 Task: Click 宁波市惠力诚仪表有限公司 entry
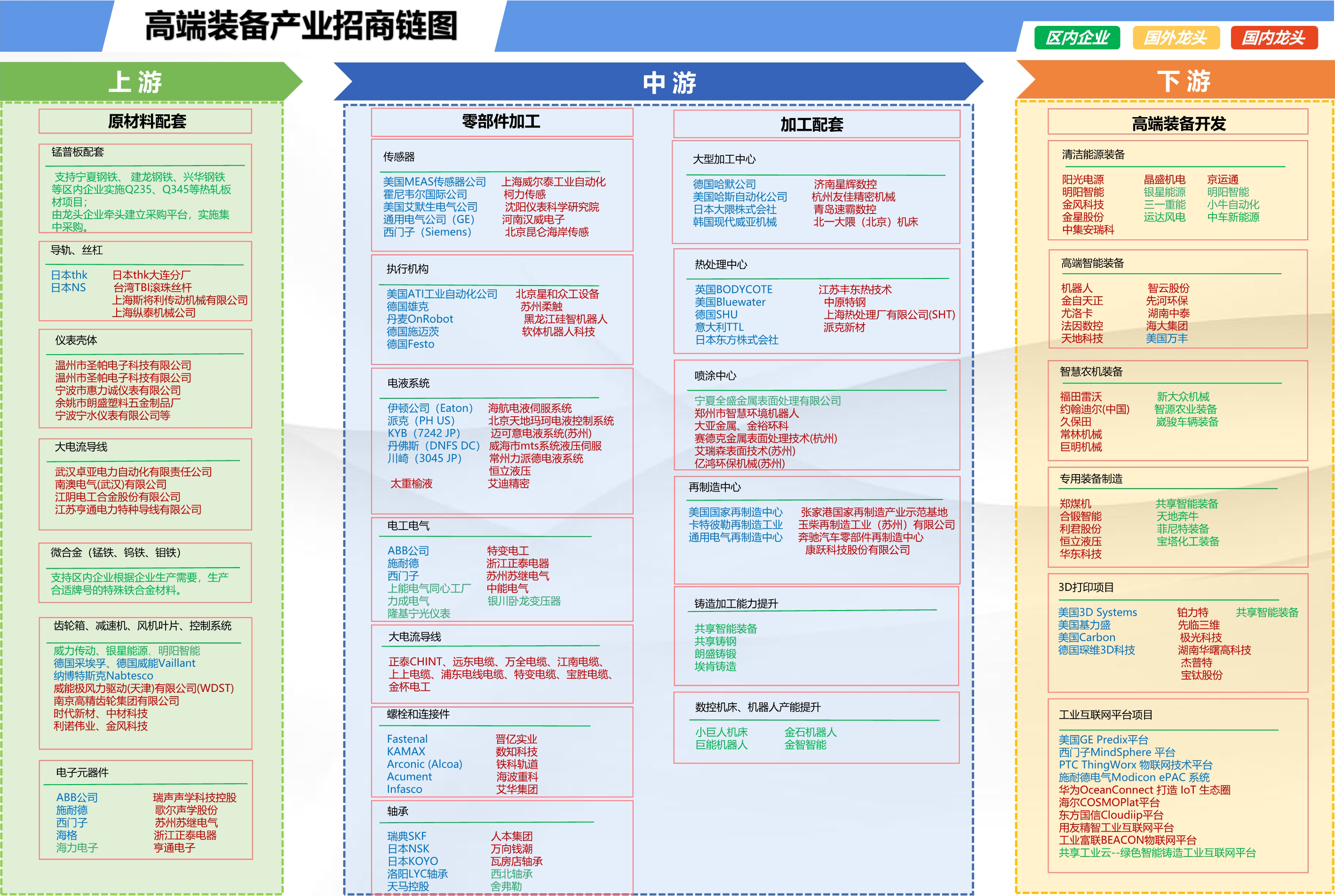[118, 390]
